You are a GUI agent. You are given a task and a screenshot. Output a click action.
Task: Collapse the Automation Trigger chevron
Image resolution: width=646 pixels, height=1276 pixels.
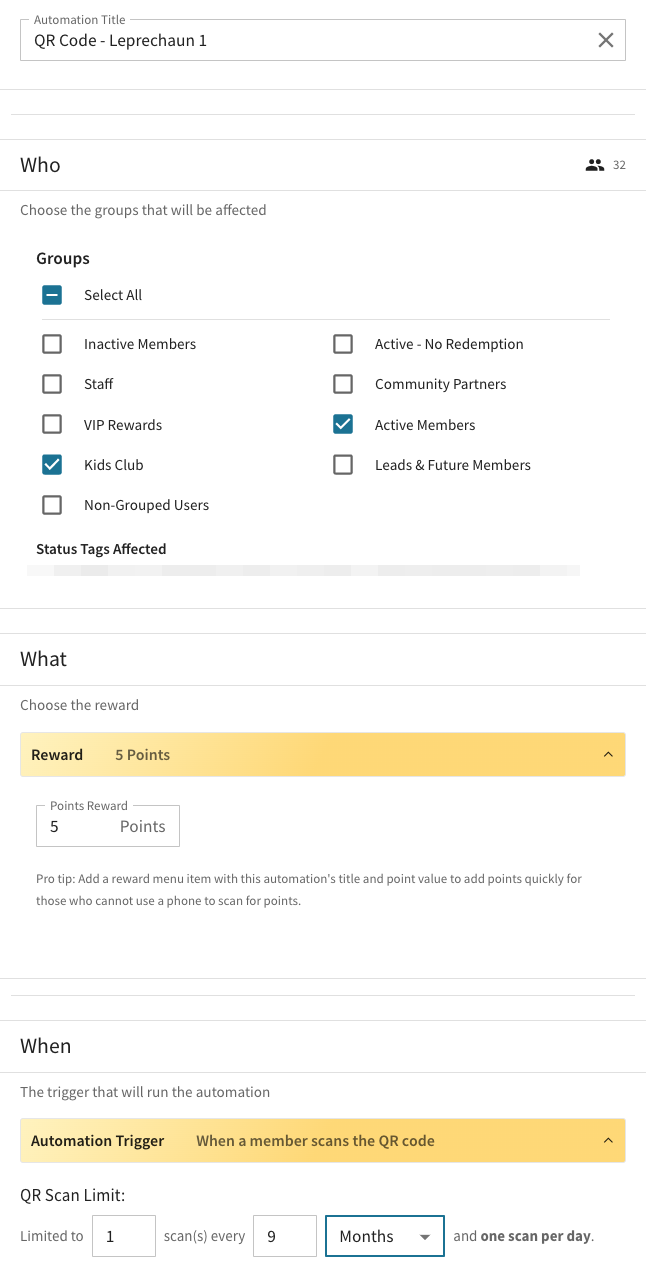[x=608, y=1141]
